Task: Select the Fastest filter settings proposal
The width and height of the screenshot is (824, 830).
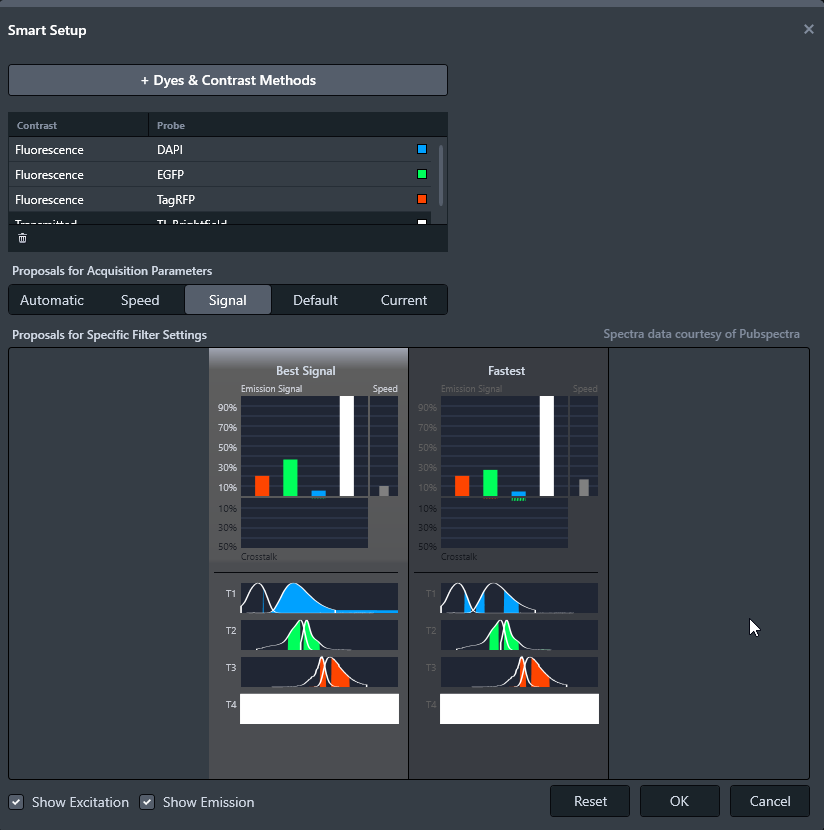Action: point(507,371)
